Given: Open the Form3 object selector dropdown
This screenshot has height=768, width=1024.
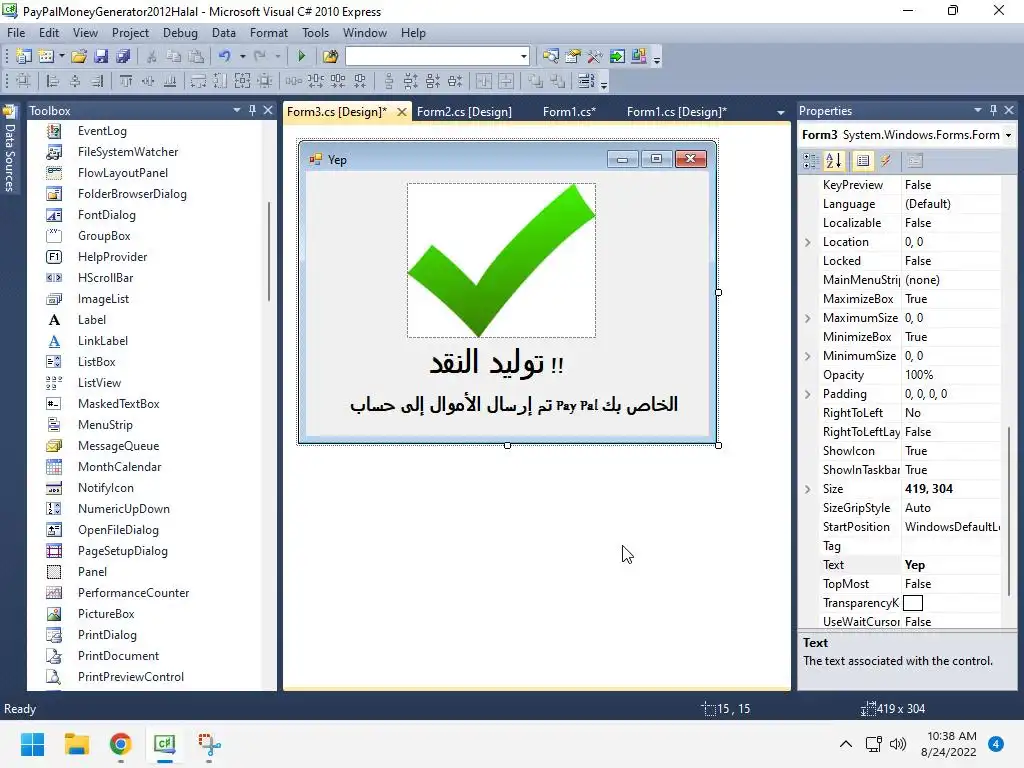Looking at the screenshot, I should click(x=1008, y=135).
